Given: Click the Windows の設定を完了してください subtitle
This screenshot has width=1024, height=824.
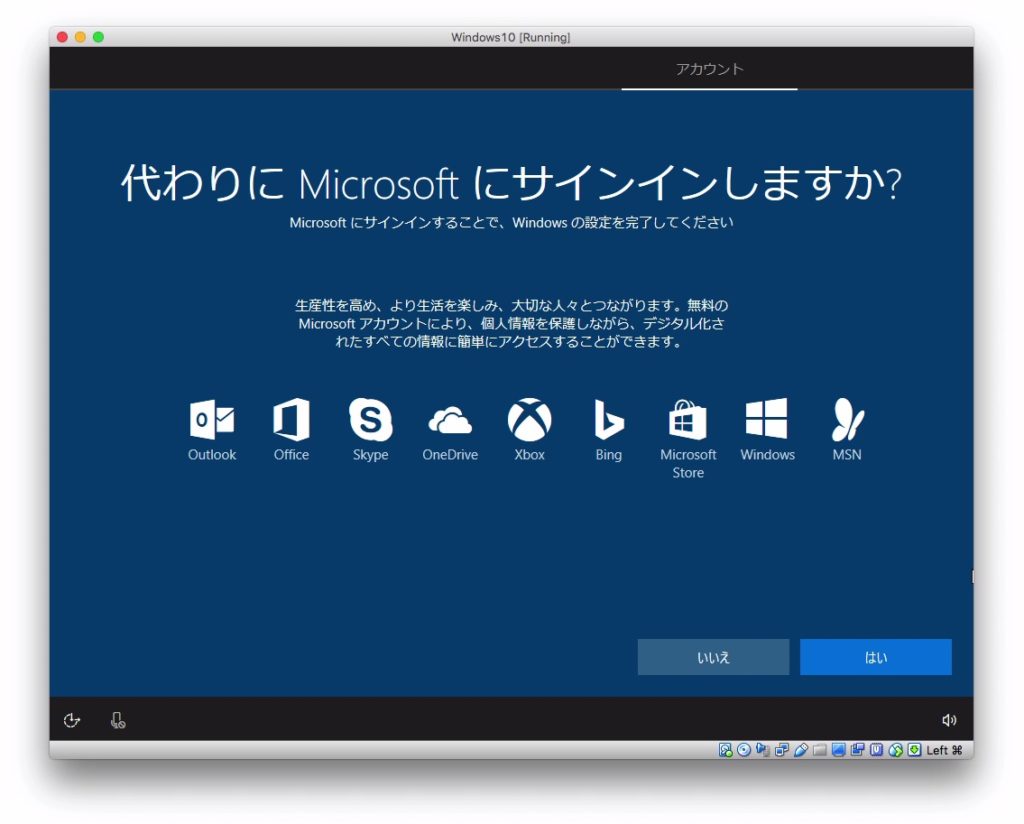Looking at the screenshot, I should click(x=622, y=223).
